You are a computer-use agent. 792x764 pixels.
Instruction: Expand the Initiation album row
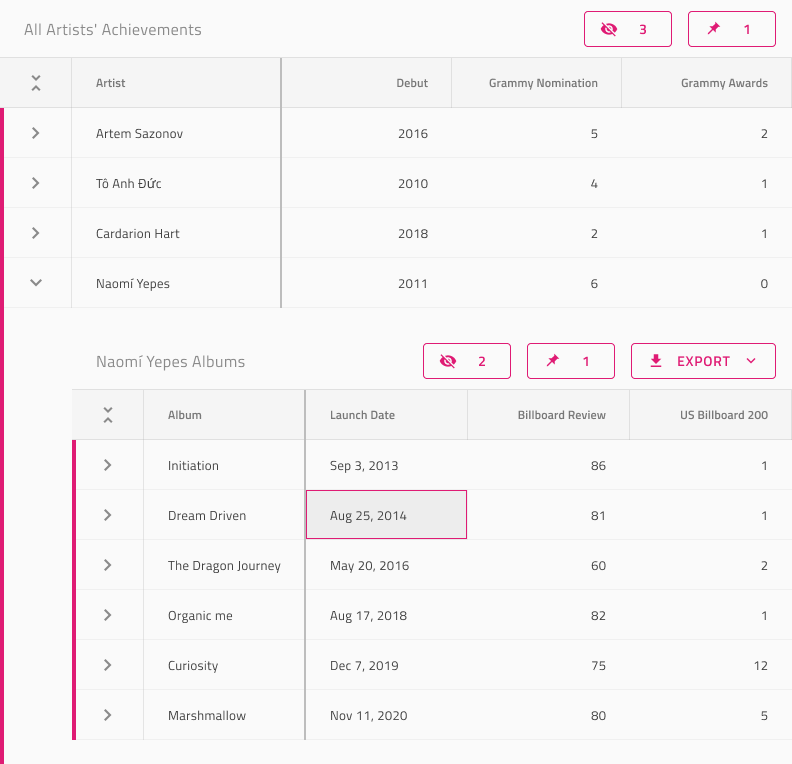pyautogui.click(x=108, y=465)
